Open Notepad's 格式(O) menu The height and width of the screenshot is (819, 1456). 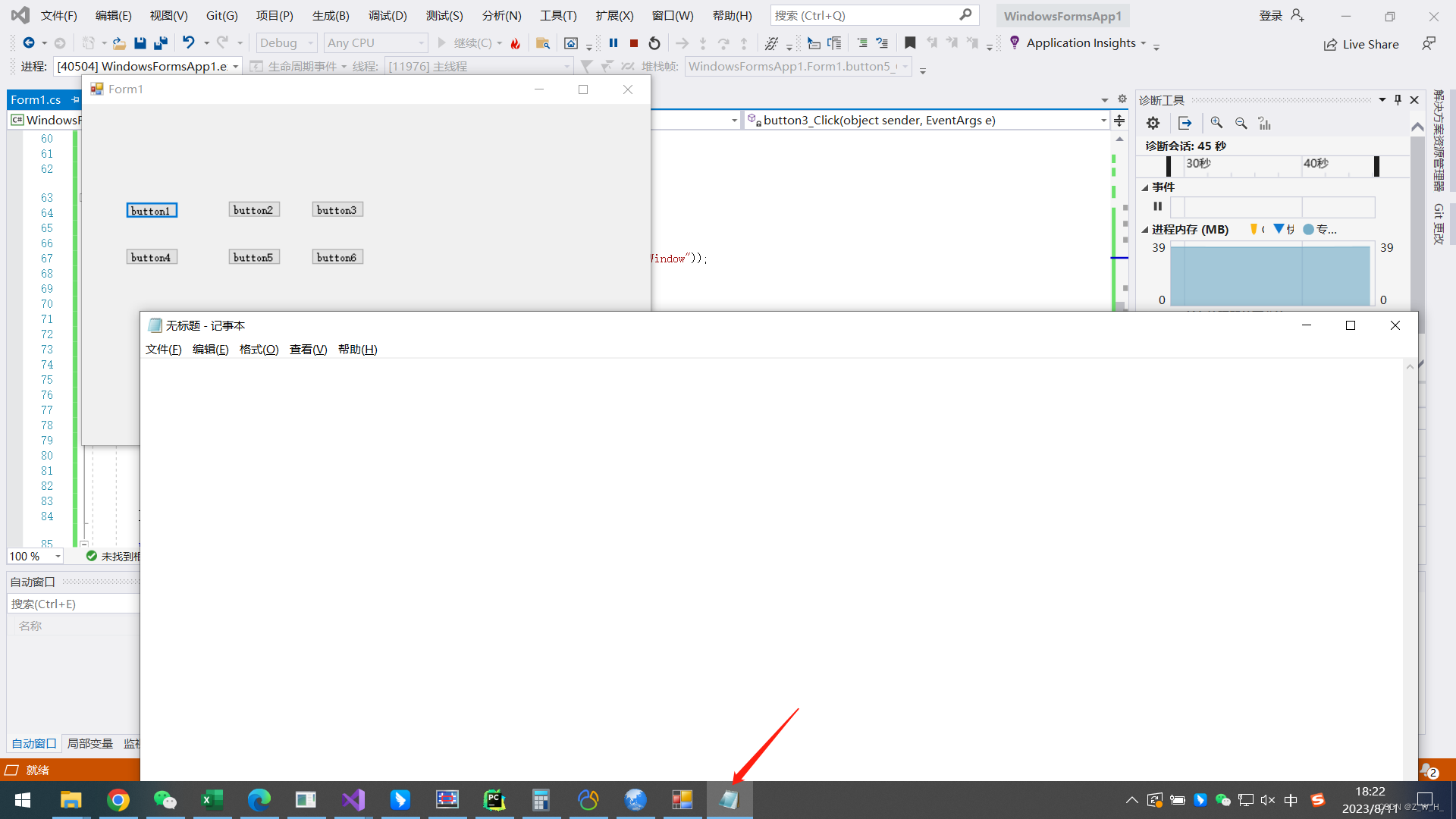(259, 350)
